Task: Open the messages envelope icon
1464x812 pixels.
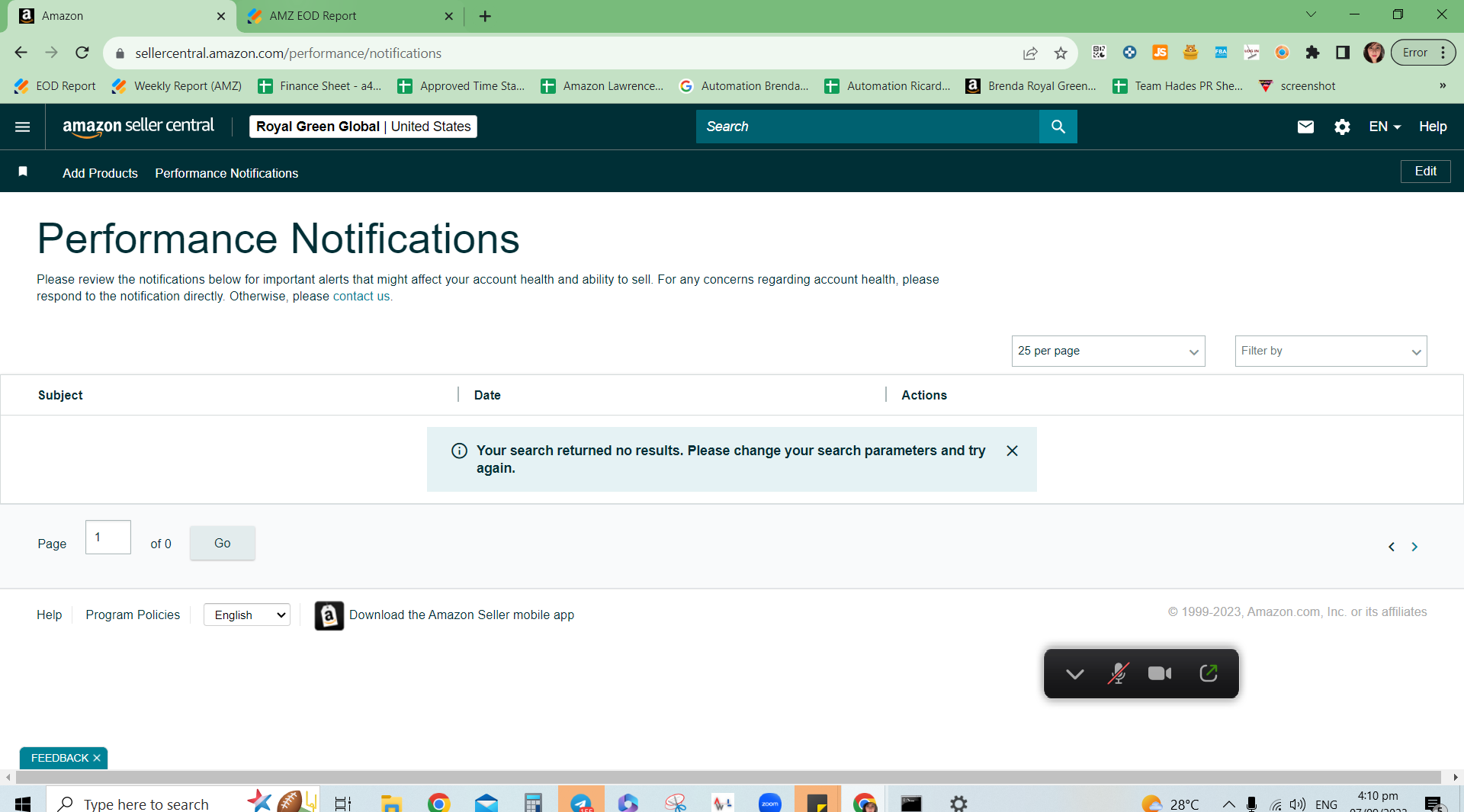Action: [x=1305, y=127]
